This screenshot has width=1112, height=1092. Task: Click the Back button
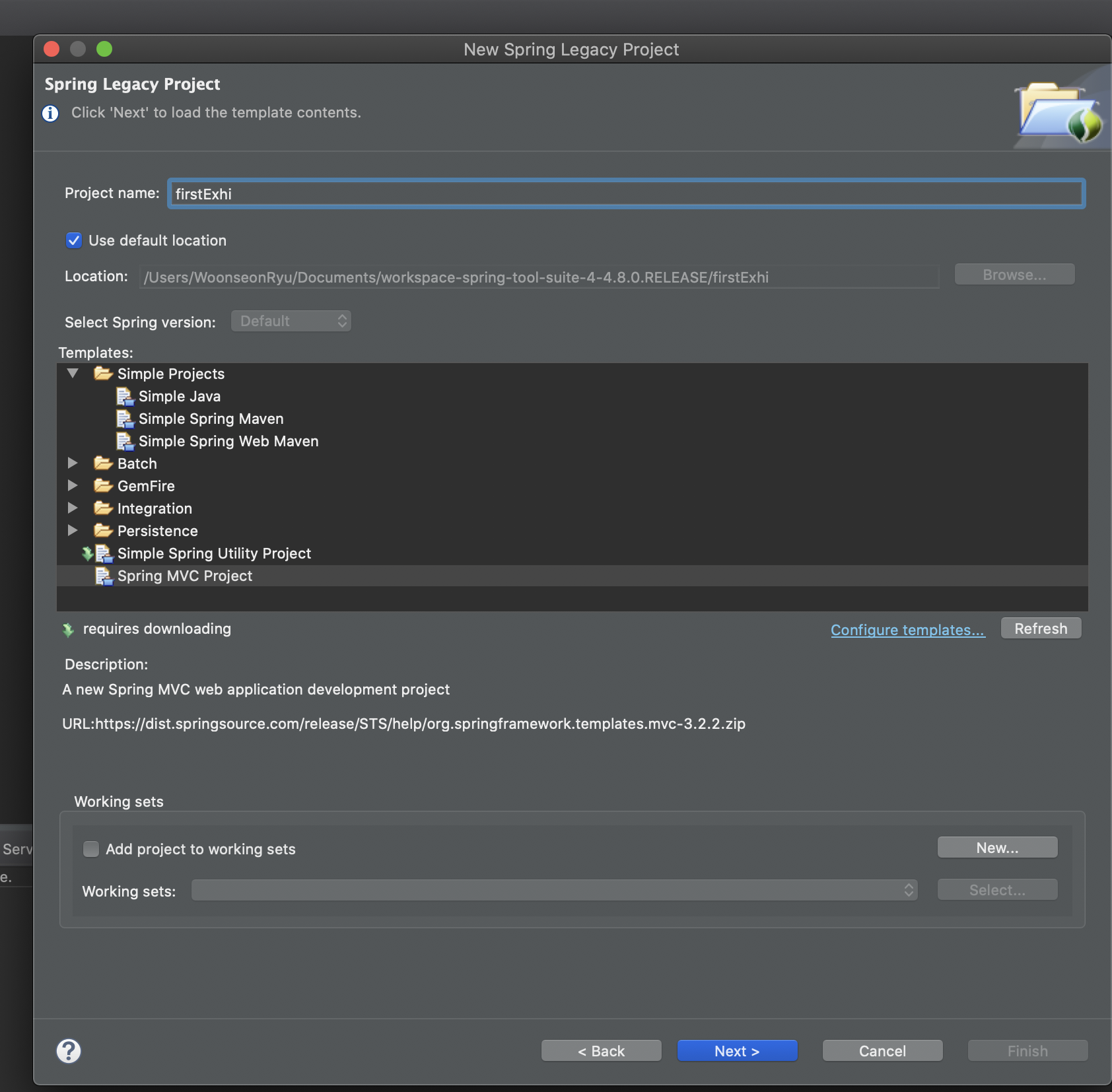click(x=602, y=1051)
